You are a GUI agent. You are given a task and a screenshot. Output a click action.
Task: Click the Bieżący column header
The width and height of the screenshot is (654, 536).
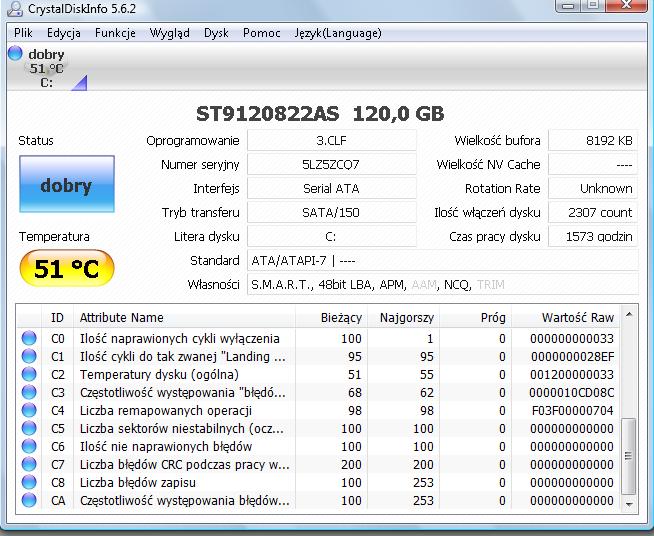click(x=331, y=317)
